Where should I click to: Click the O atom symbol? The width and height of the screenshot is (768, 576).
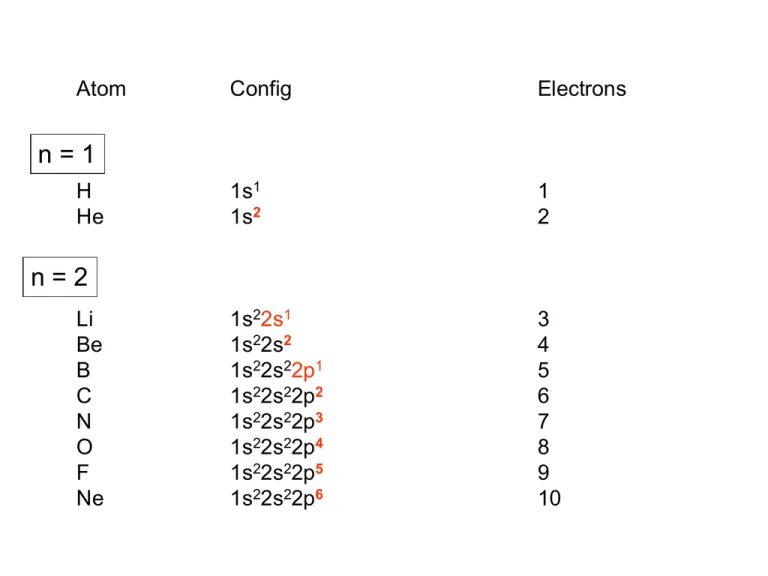[x=84, y=447]
